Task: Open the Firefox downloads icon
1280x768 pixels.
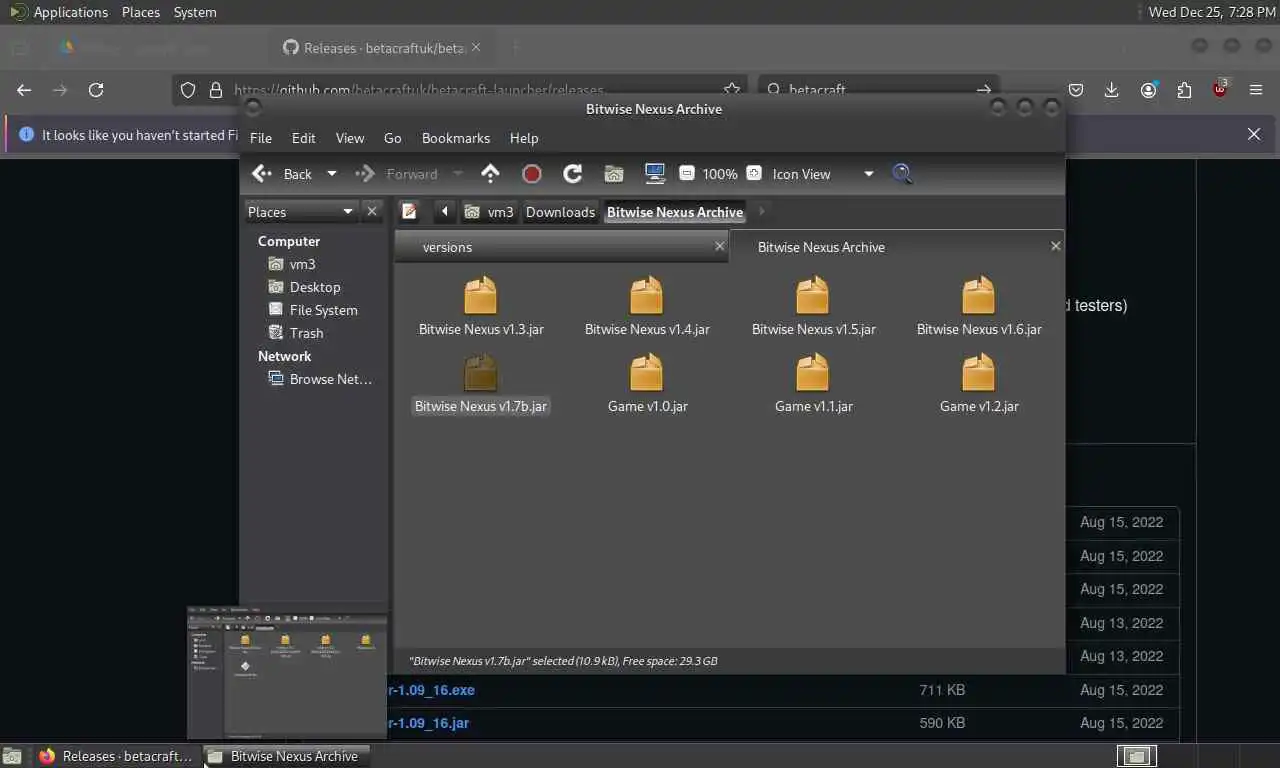Action: [1111, 90]
